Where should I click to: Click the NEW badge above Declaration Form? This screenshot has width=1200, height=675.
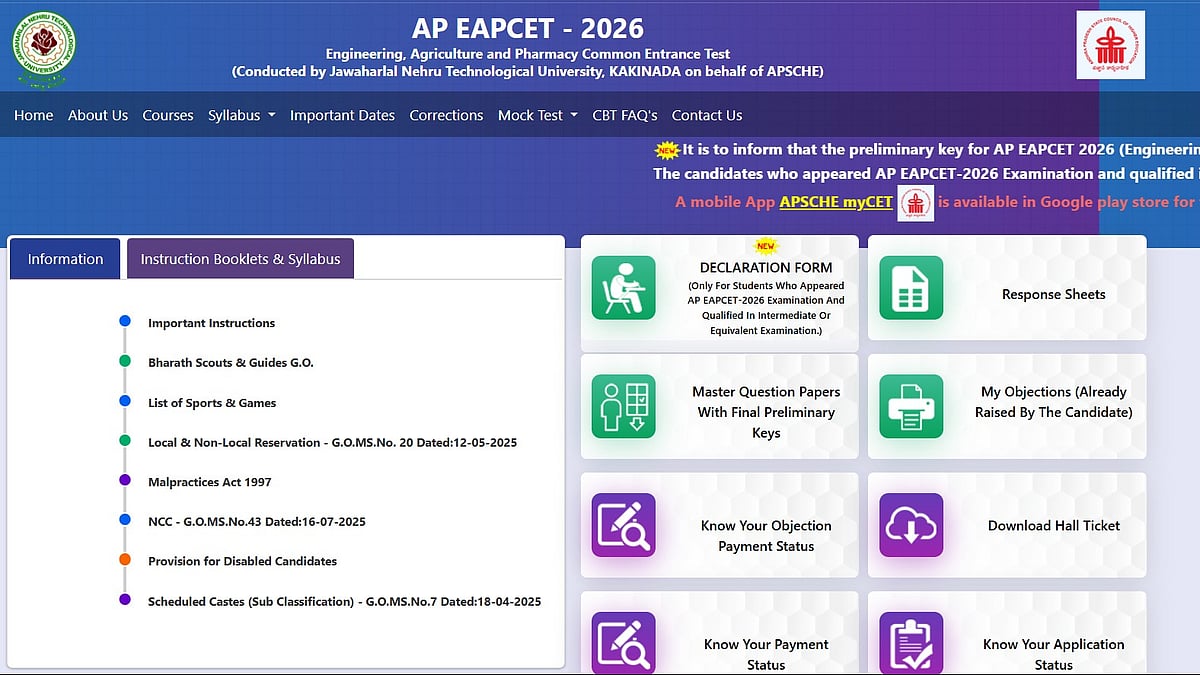(765, 246)
